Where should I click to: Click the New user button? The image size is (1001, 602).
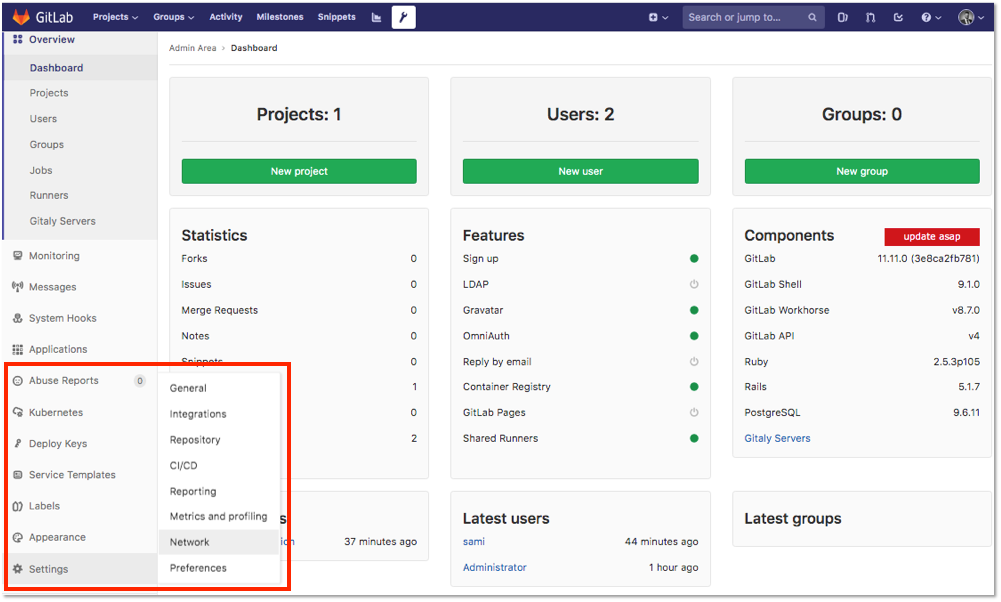(580, 171)
